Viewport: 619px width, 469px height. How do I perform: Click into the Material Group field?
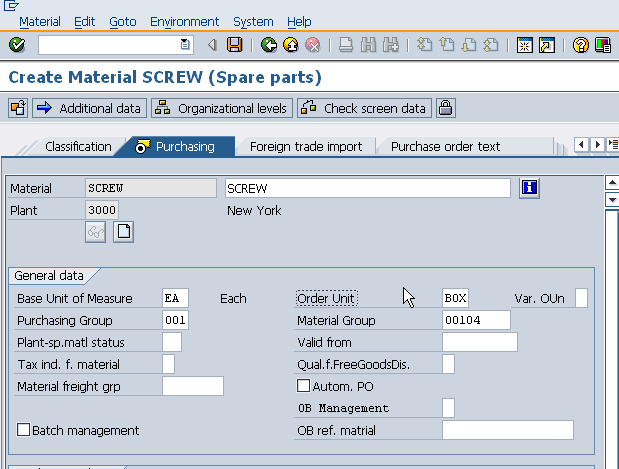pos(475,320)
